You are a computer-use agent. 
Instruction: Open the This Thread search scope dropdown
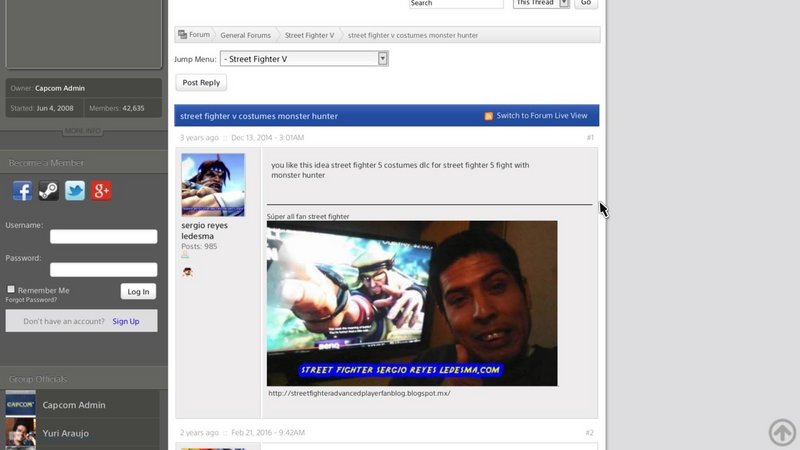point(541,3)
